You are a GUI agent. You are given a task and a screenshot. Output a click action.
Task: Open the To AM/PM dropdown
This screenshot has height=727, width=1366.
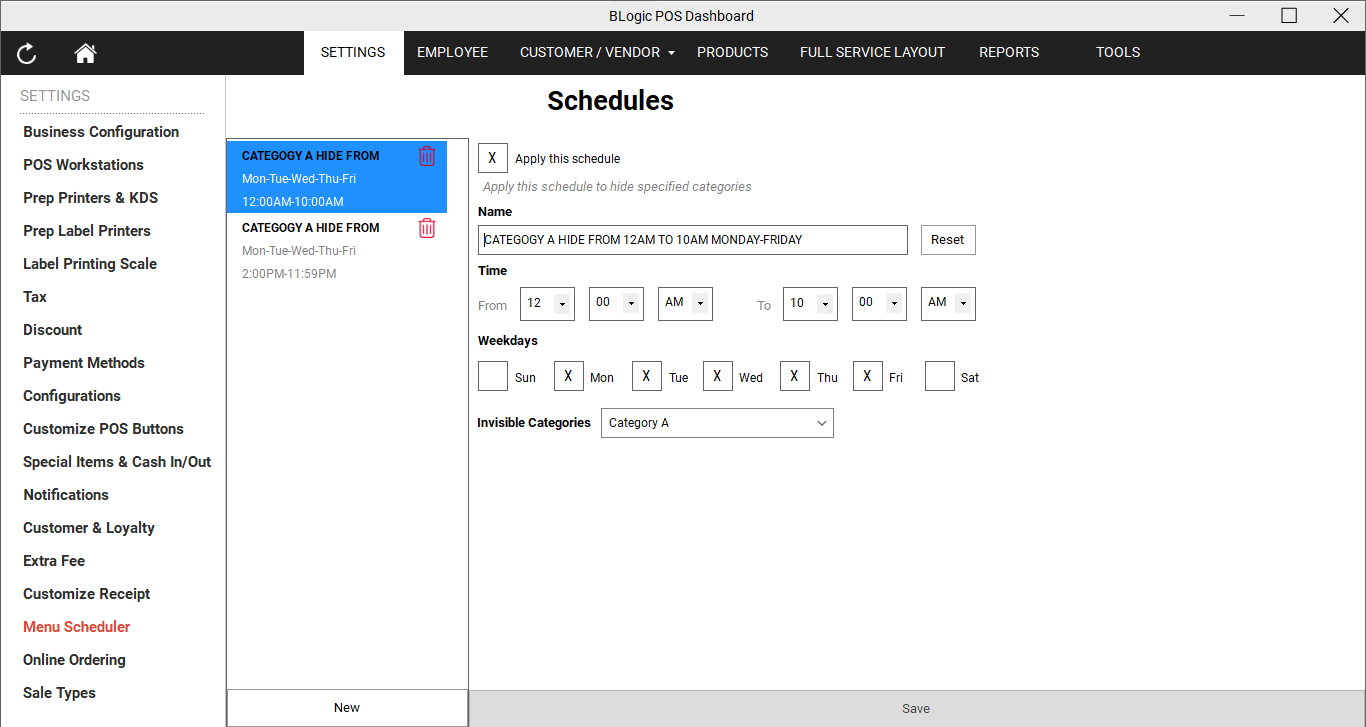click(948, 304)
